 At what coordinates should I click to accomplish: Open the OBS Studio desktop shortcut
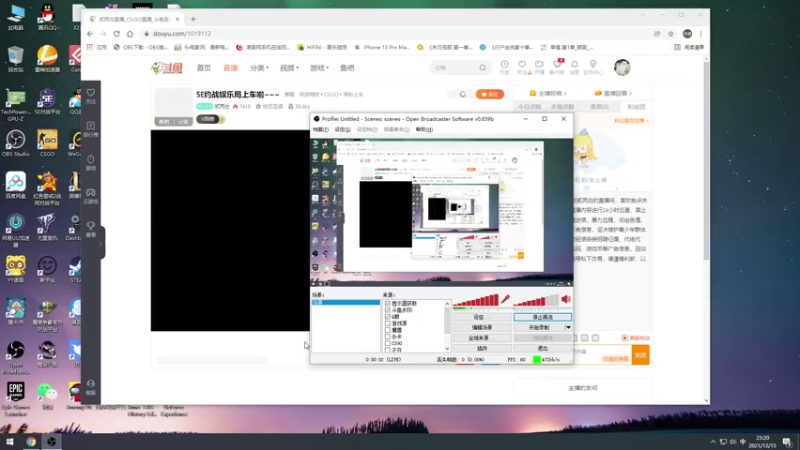click(15, 143)
